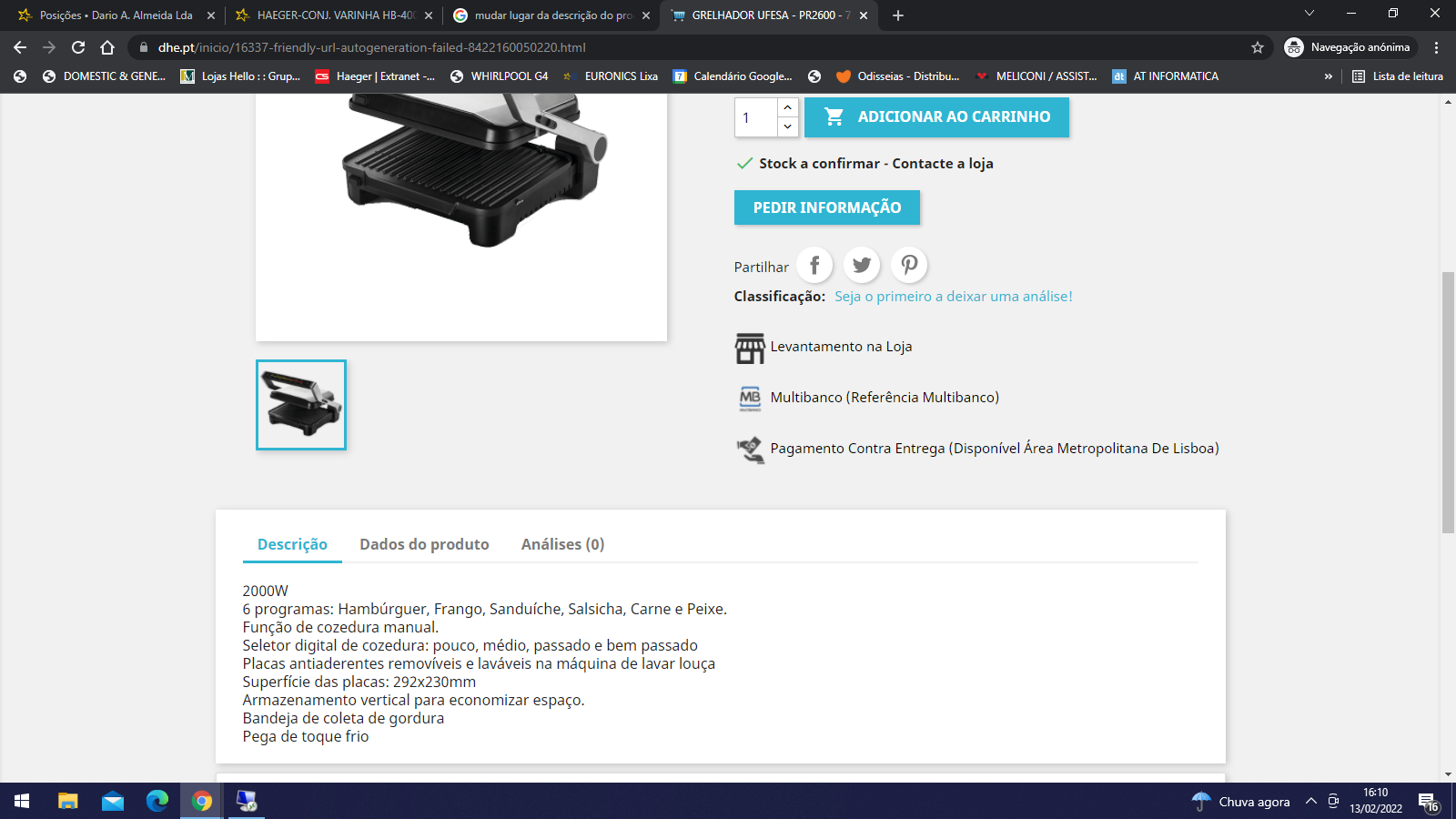1456x819 pixels.
Task: Open the Mail app in the taskbar
Action: (112, 801)
